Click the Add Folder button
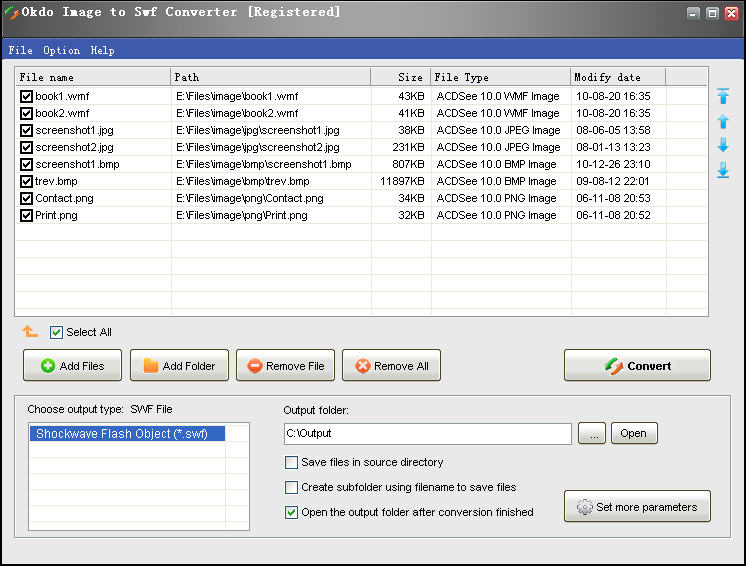The image size is (746, 566). coord(179,366)
